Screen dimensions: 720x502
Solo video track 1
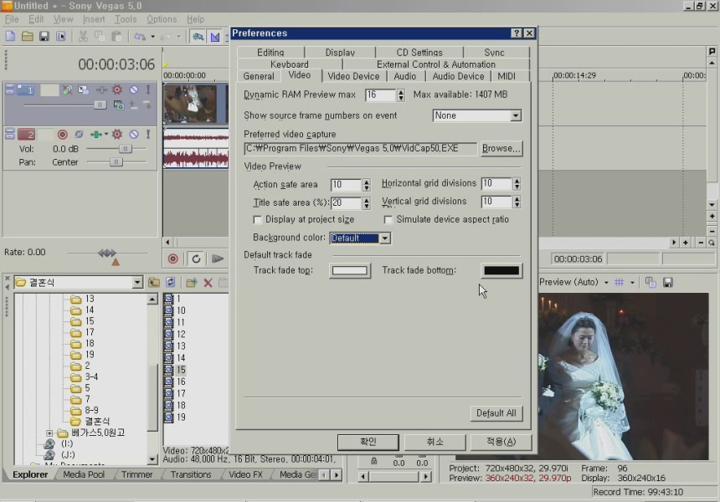(x=148, y=90)
